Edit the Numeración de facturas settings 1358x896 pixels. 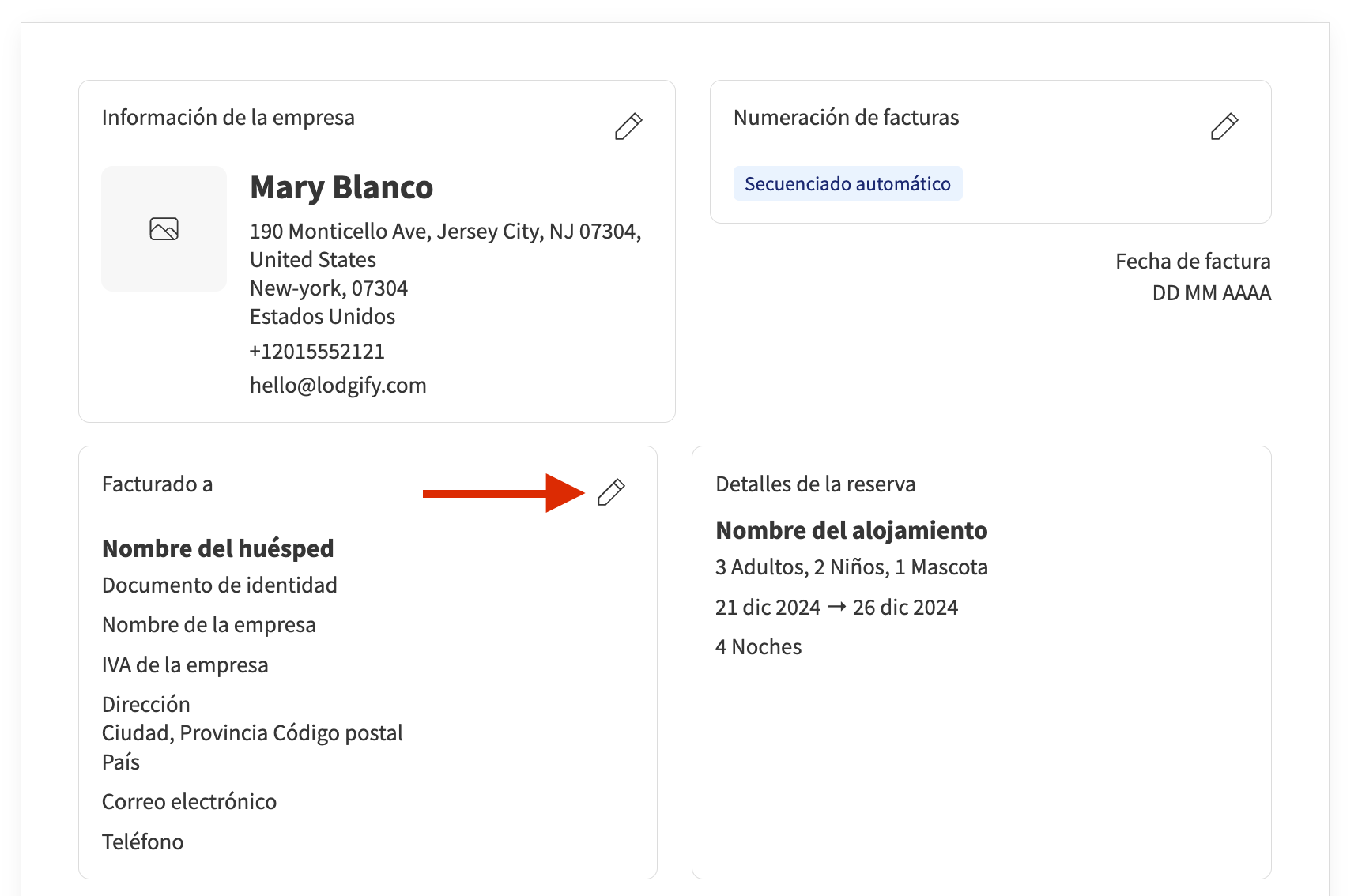tap(1224, 126)
